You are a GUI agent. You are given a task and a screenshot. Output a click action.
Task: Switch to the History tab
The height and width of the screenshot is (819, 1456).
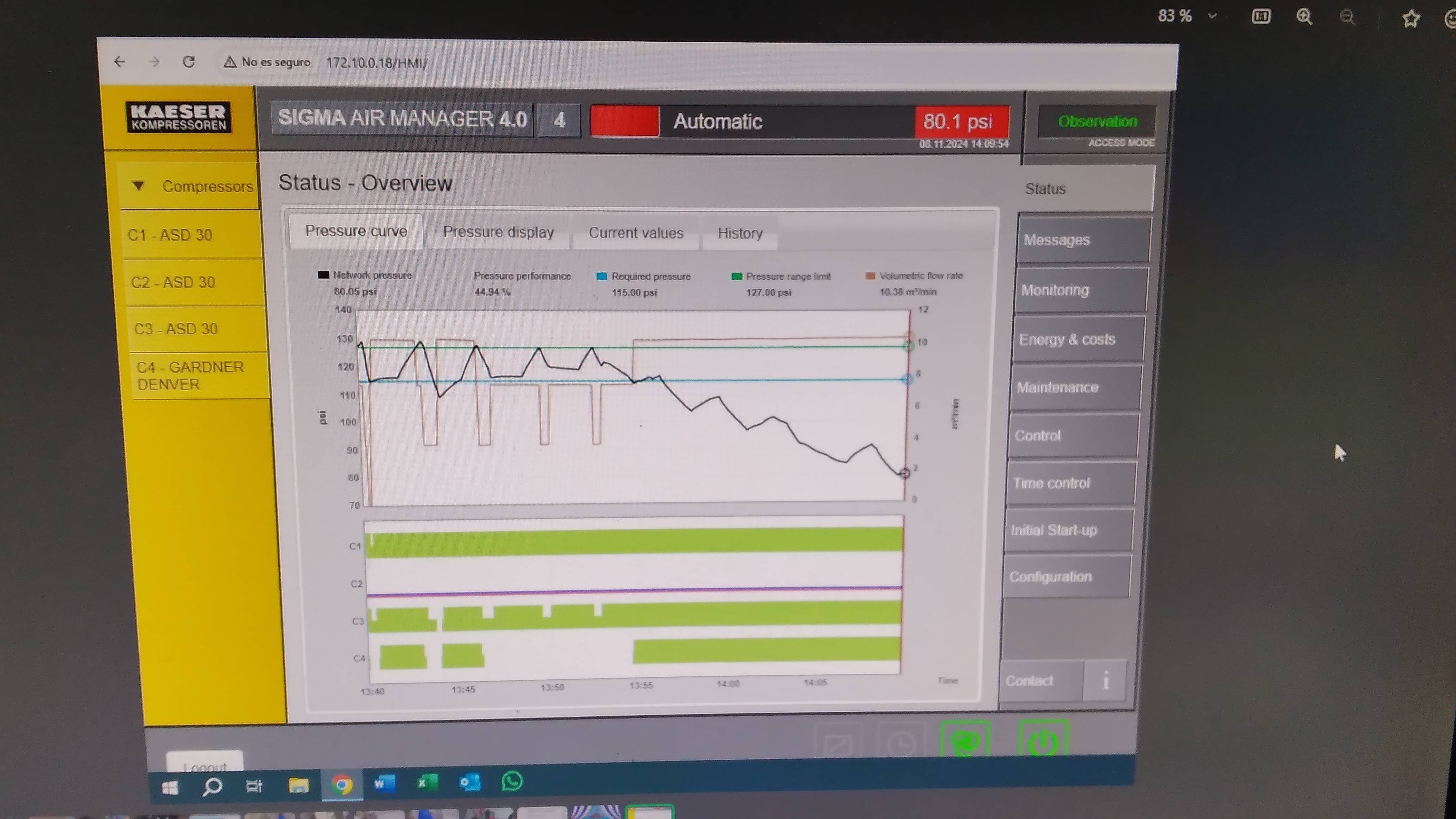pos(740,233)
